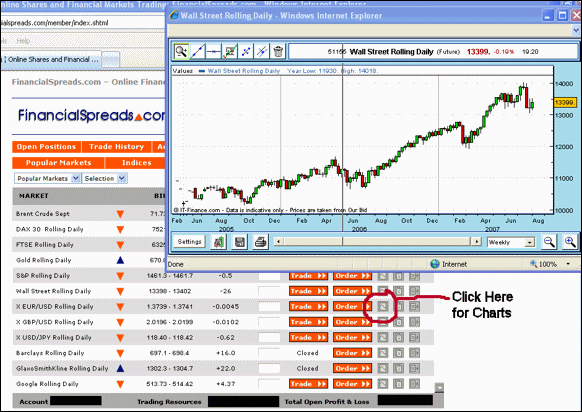
Task: Click Trade button for Wall Street Rolling Daily
Action: 308,291
